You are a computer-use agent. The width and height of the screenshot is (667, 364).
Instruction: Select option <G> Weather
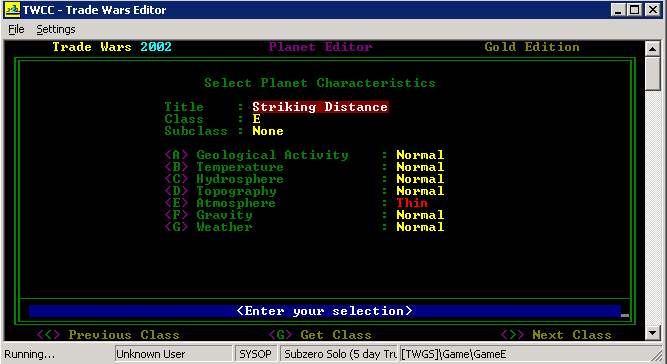coord(208,227)
